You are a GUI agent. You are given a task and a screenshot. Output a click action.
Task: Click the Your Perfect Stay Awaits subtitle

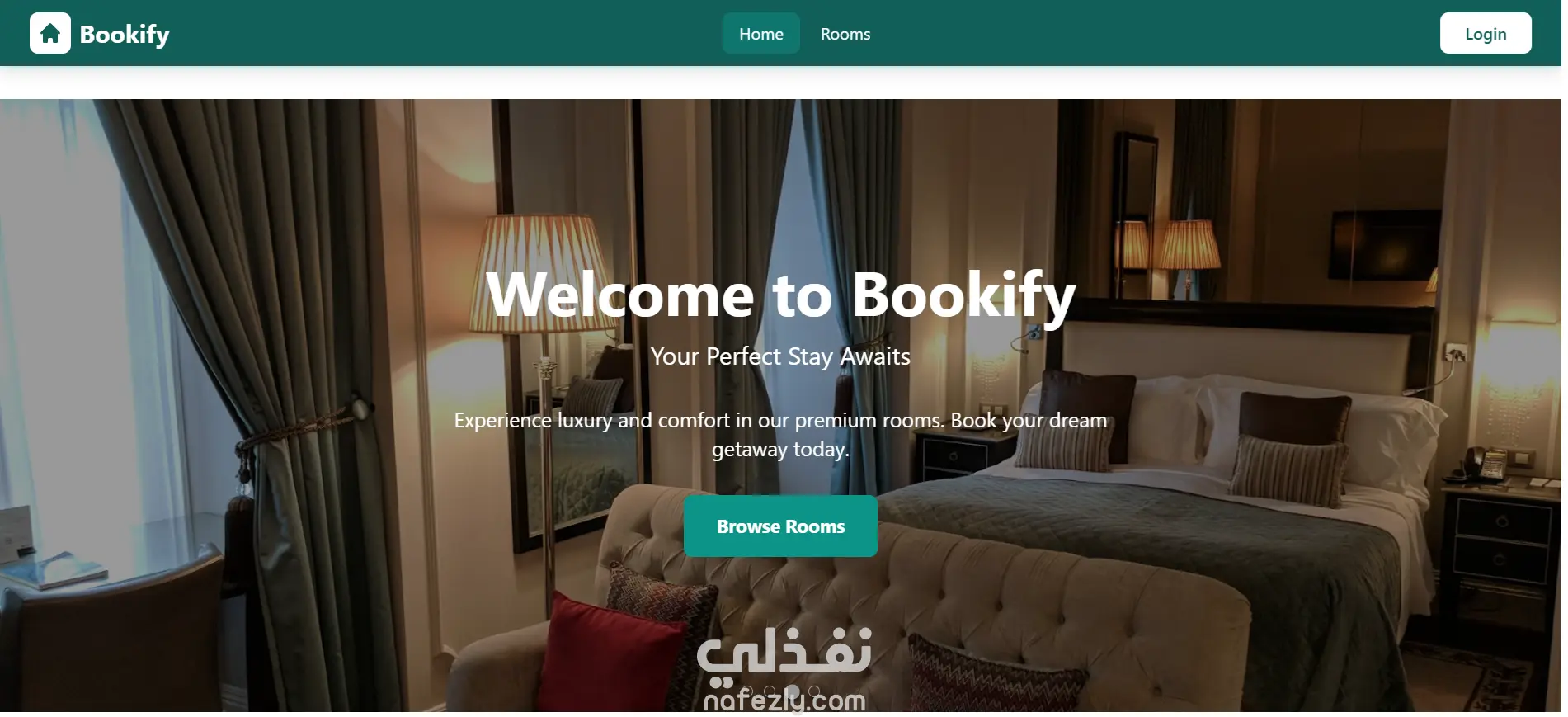(x=780, y=356)
